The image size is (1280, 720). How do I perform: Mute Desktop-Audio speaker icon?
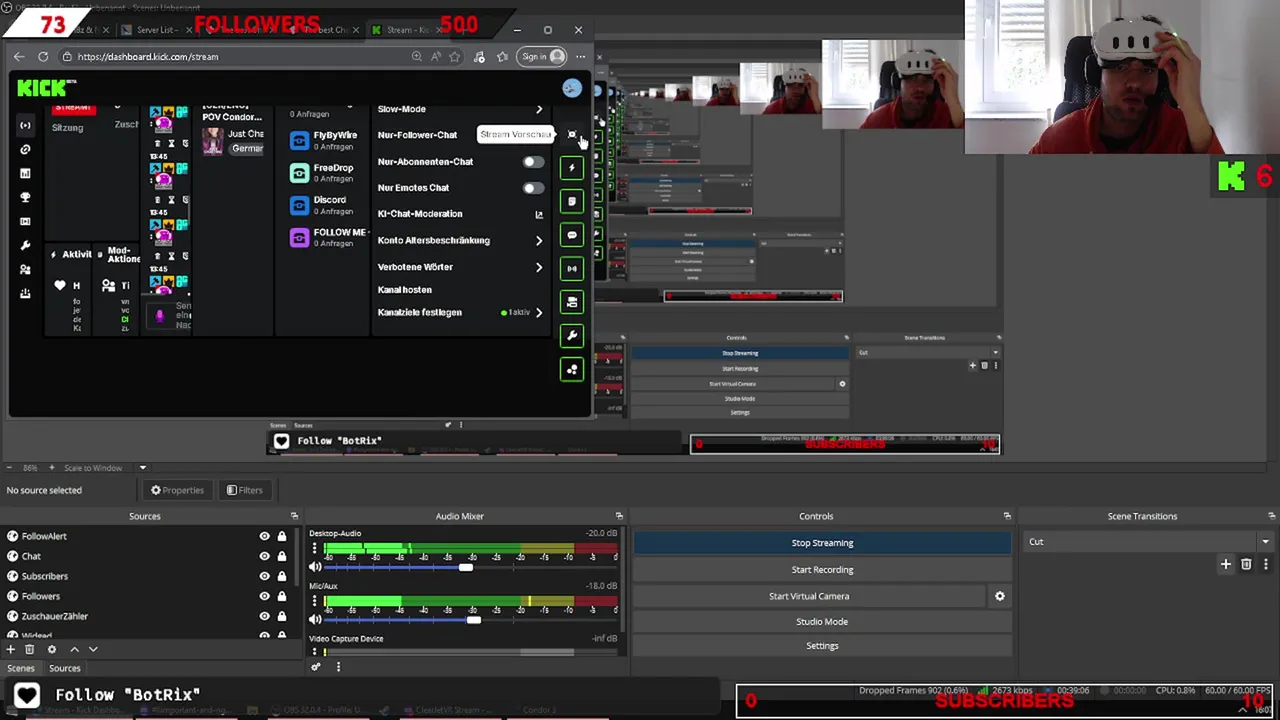(x=315, y=567)
